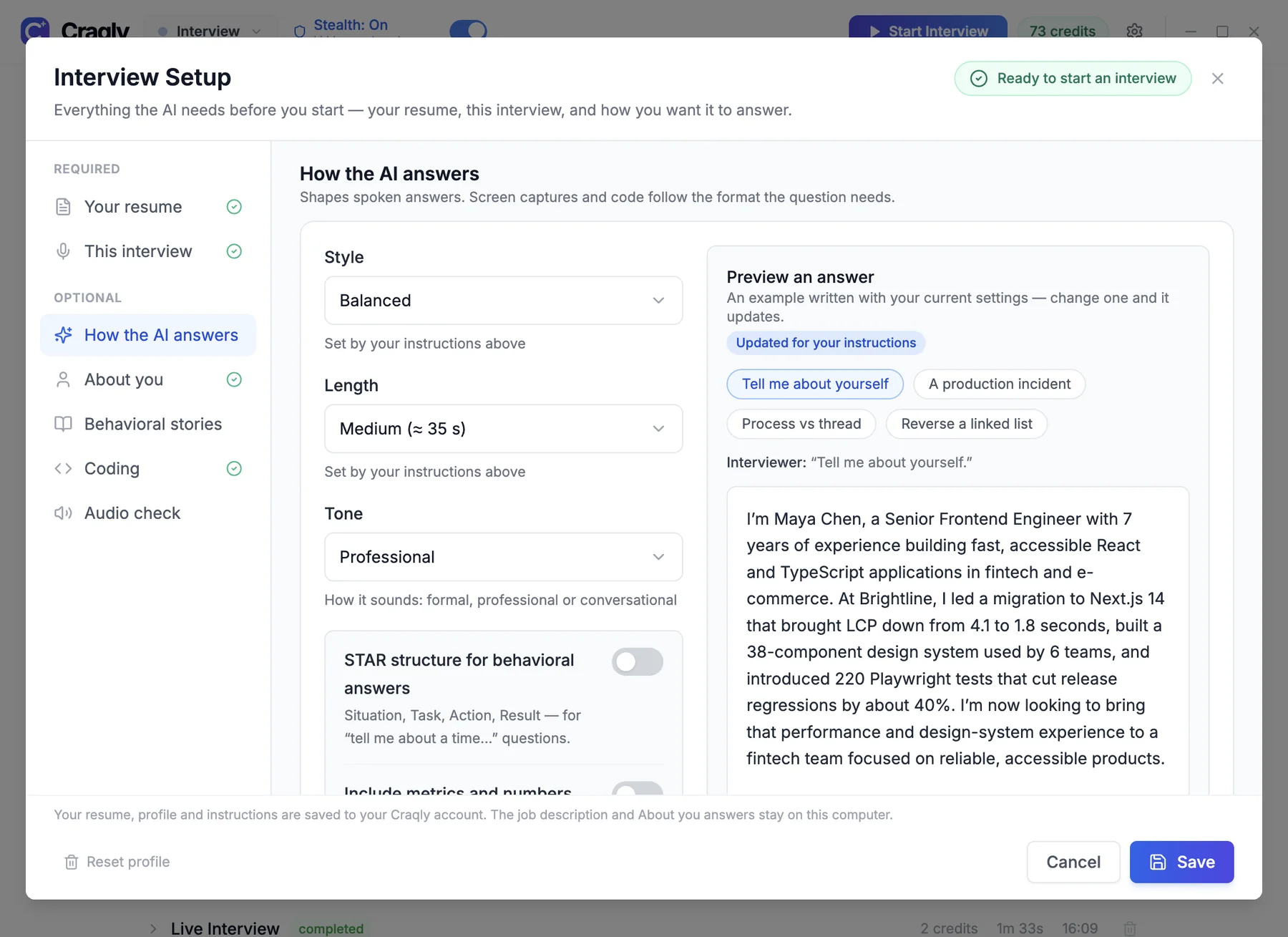The width and height of the screenshot is (1288, 937).
Task: Click the Ready to start an interview status
Action: pos(1073,79)
